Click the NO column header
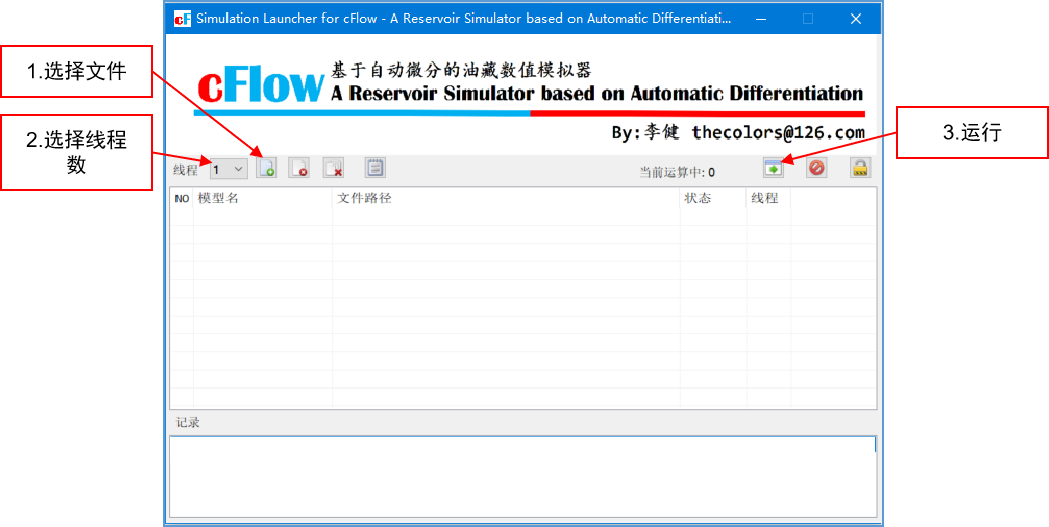 (182, 199)
